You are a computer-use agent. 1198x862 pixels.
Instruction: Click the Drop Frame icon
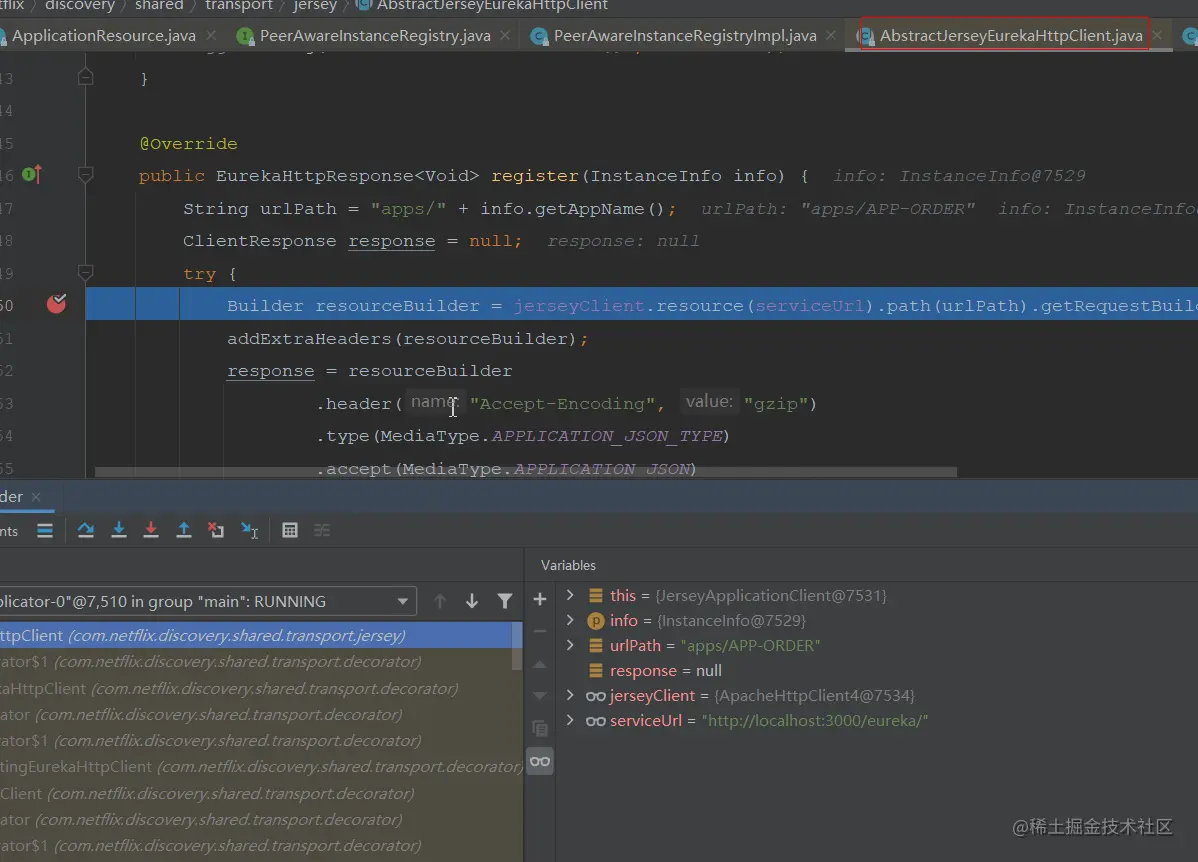(216, 530)
